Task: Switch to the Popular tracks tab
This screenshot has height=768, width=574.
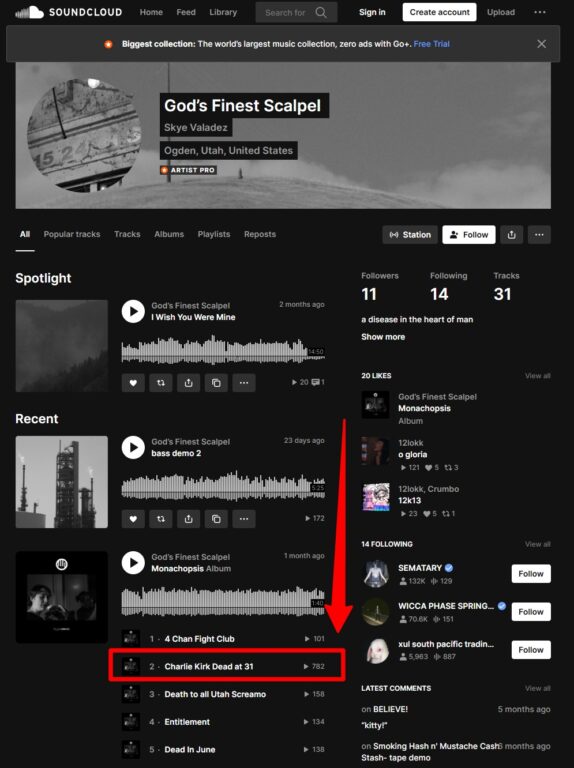Action: pyautogui.click(x=72, y=234)
